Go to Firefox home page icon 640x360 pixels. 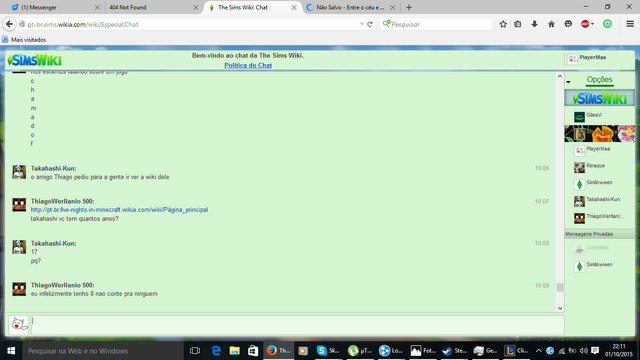(x=551, y=24)
